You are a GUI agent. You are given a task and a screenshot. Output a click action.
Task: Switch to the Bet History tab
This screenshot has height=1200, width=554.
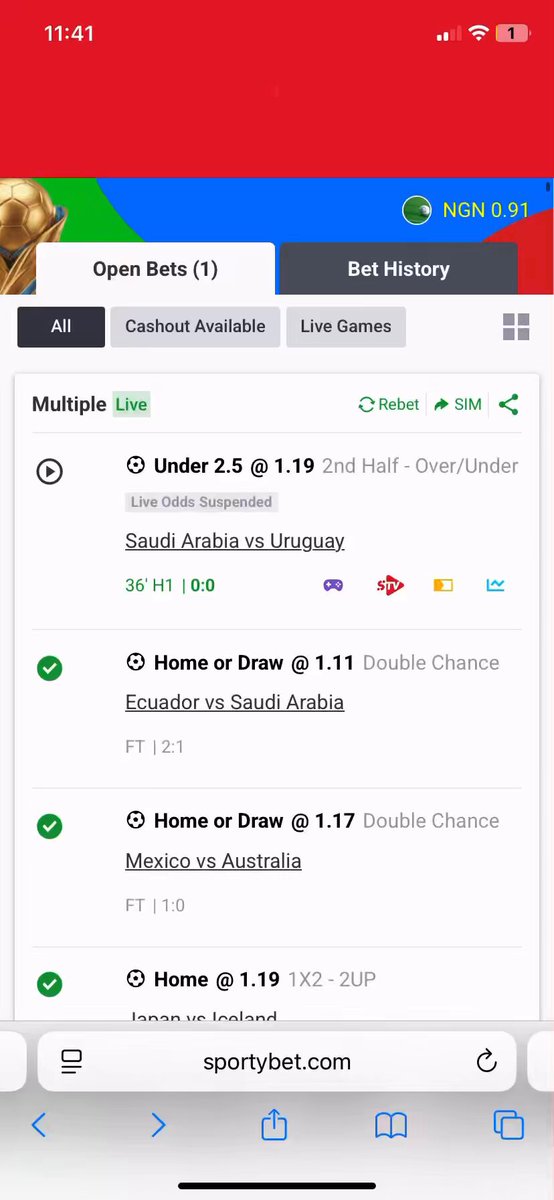pyautogui.click(x=398, y=269)
